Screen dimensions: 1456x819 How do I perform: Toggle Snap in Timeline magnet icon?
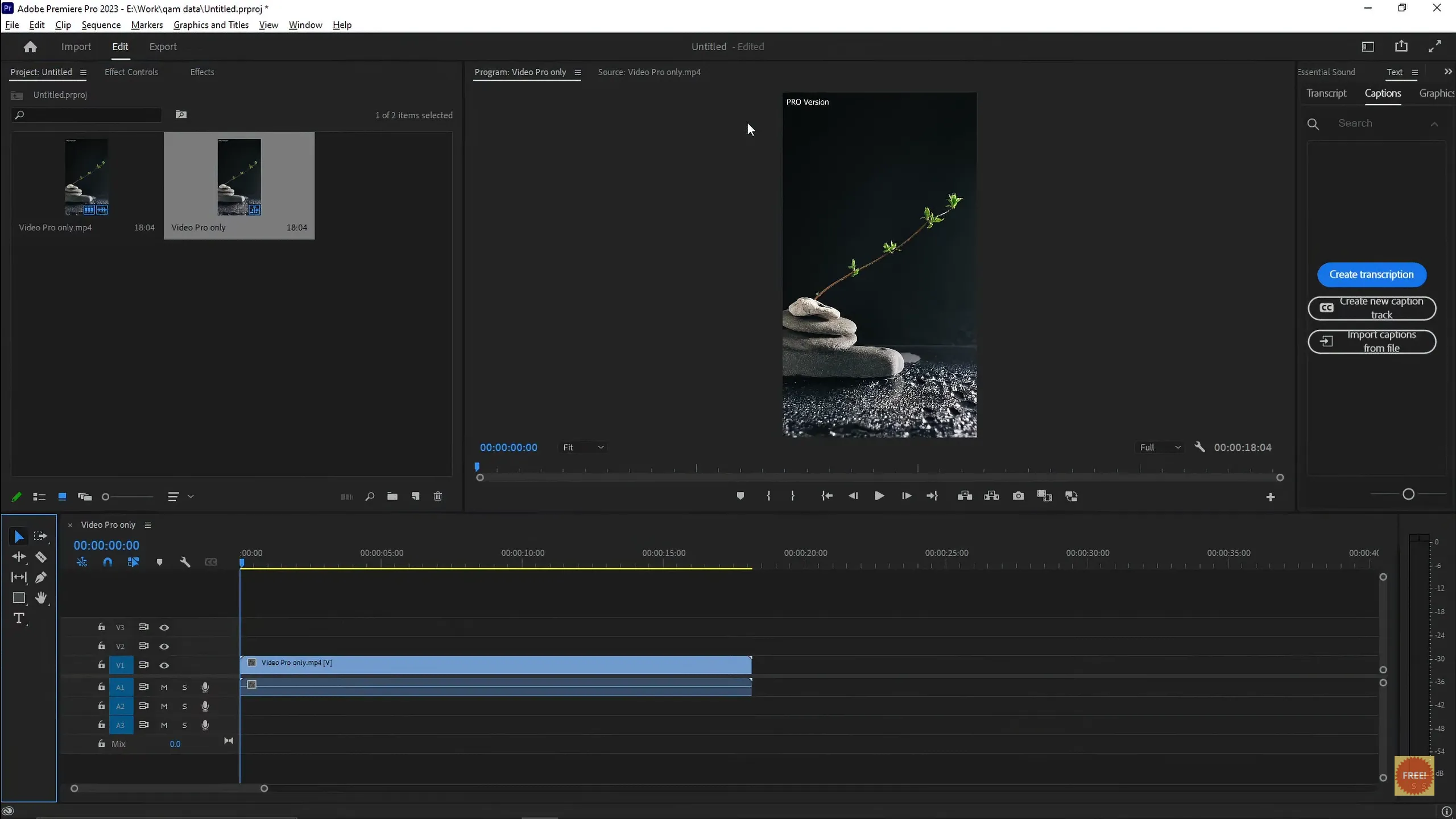point(107,562)
